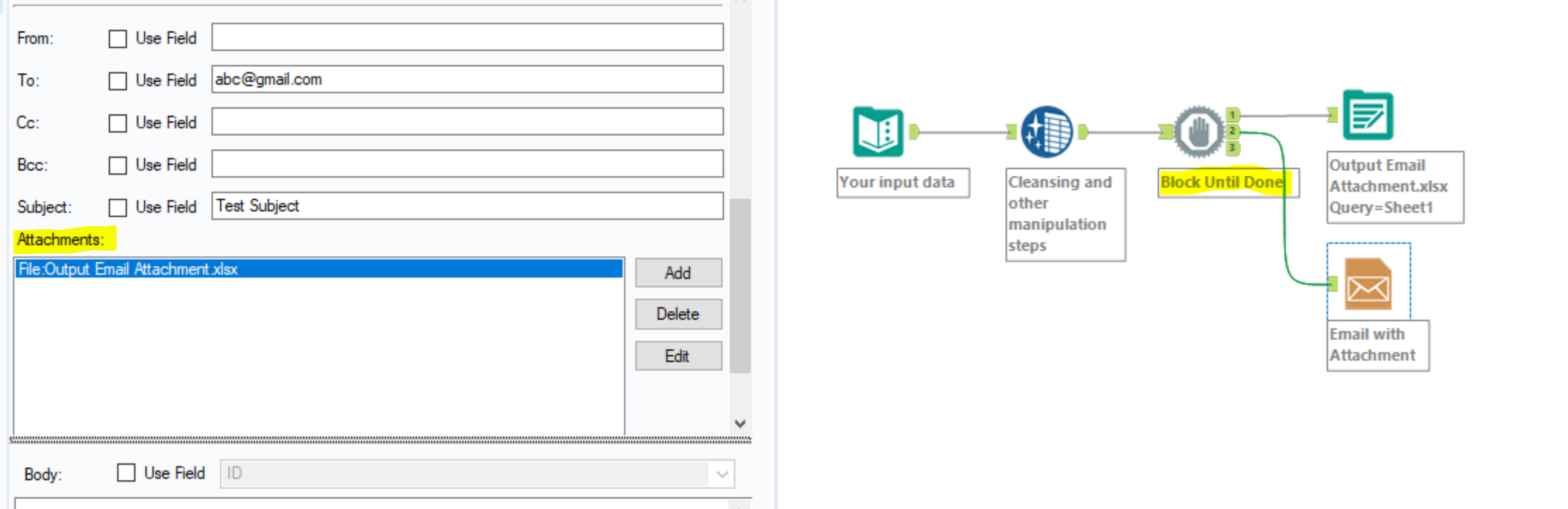This screenshot has width=1568, height=509.
Task: Click the Add button for attachments
Action: pos(678,273)
